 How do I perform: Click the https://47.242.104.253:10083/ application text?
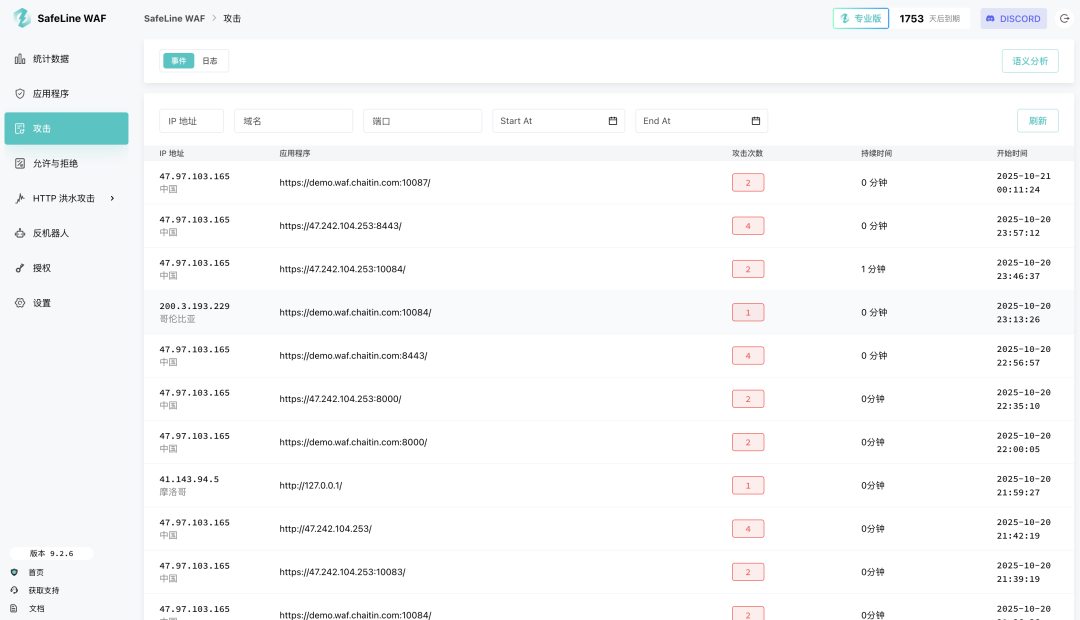pyautogui.click(x=342, y=572)
